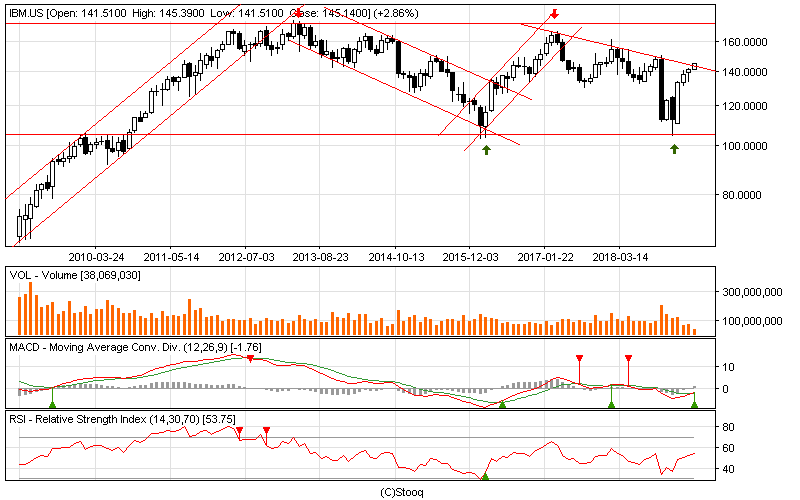Select the red MACD sell marker just after 2017-01-22
The width and height of the screenshot is (800, 500).
tap(579, 358)
